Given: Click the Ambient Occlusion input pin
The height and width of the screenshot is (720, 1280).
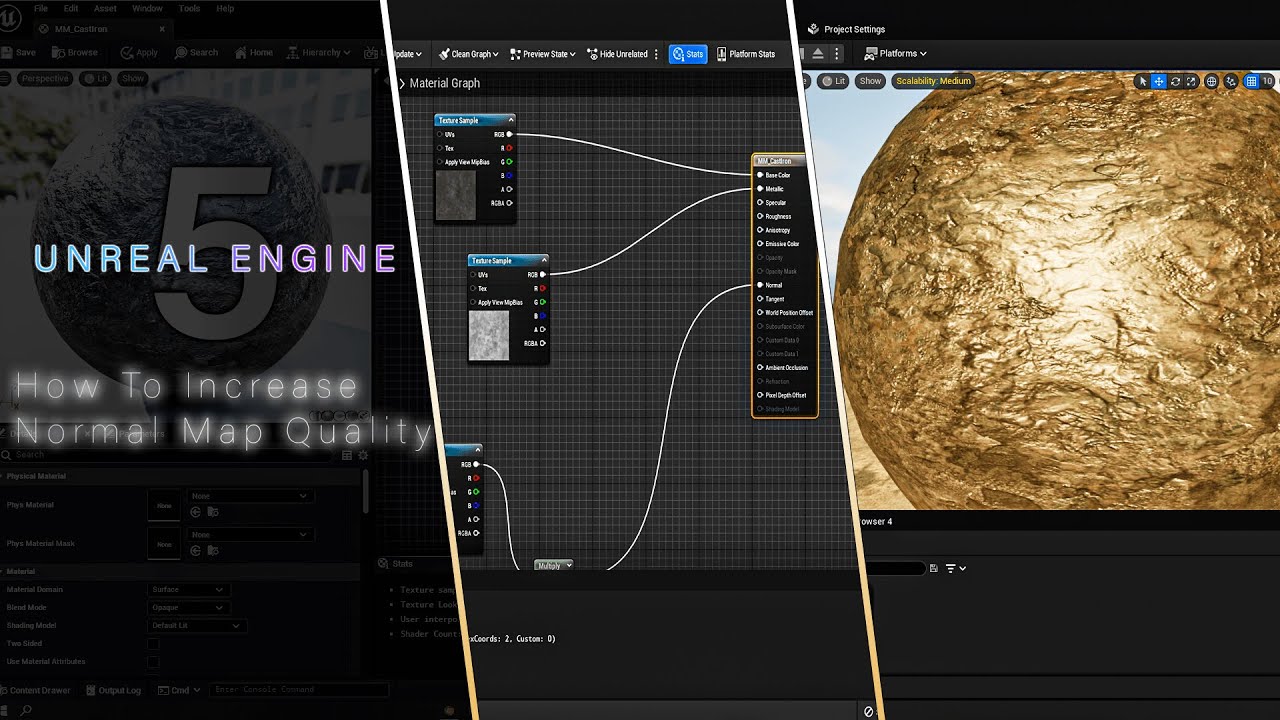Looking at the screenshot, I should tap(760, 367).
